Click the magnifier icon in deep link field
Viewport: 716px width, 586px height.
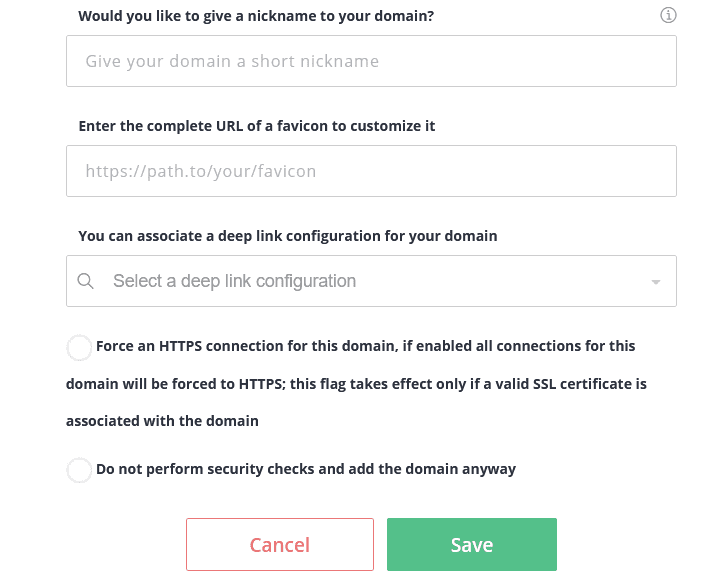point(85,281)
